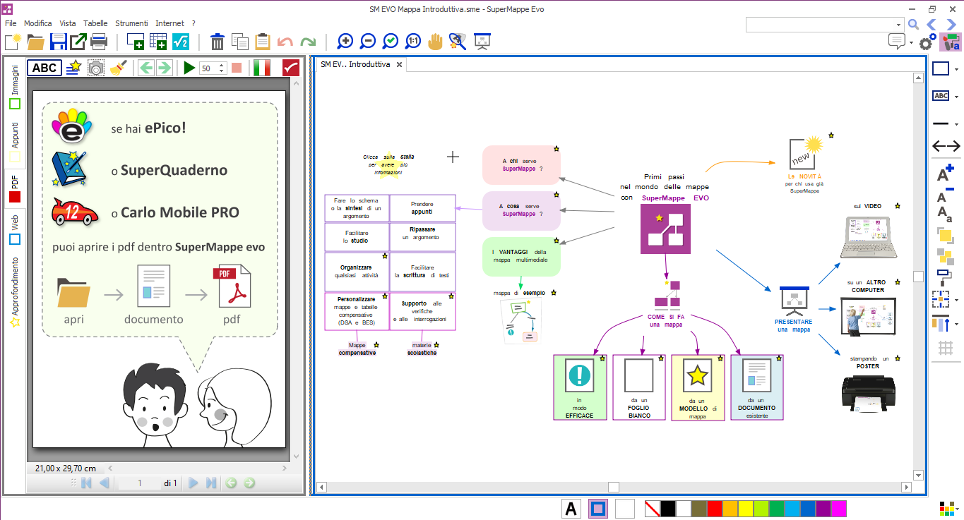This screenshot has height=520, width=964.
Task: Pick the red color swatch
Action: click(x=714, y=509)
